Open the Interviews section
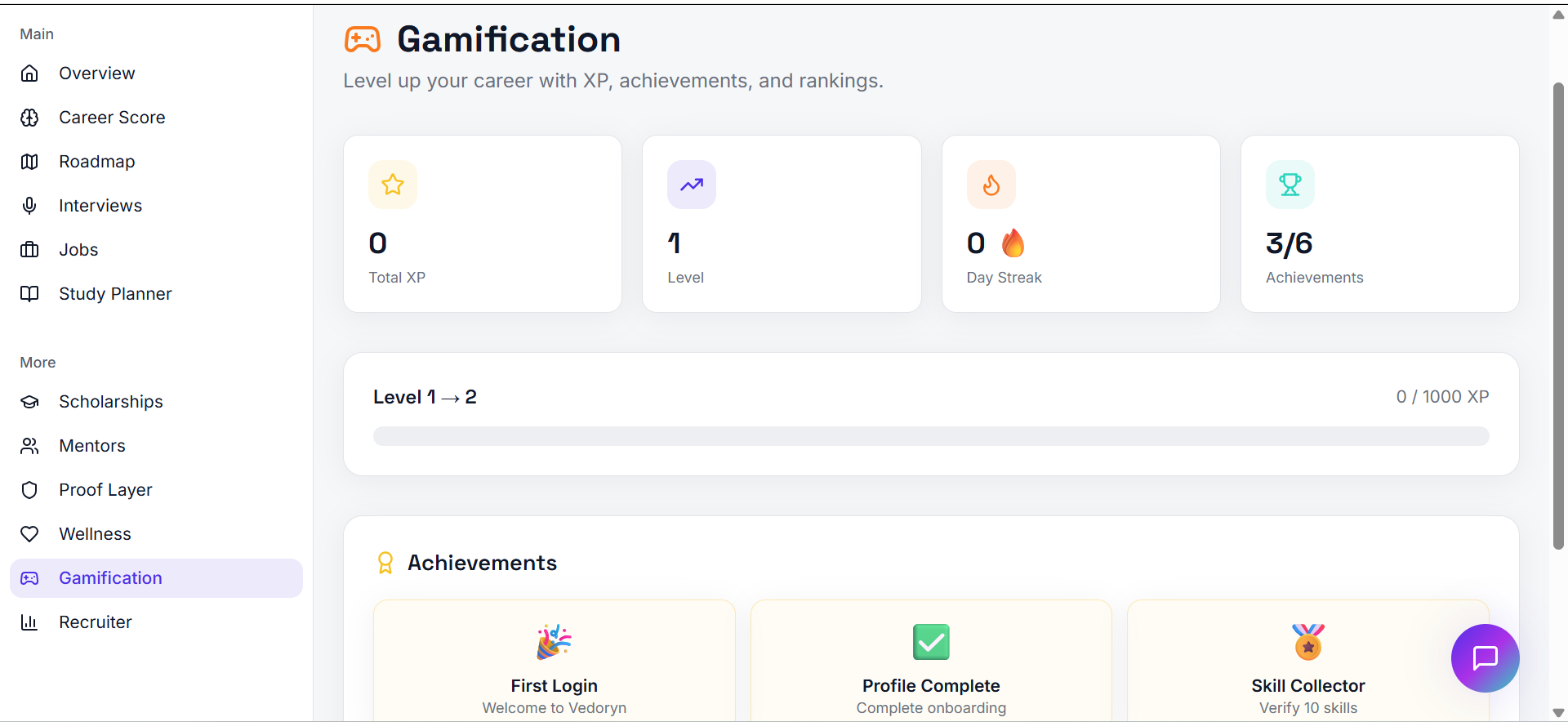 click(156, 206)
